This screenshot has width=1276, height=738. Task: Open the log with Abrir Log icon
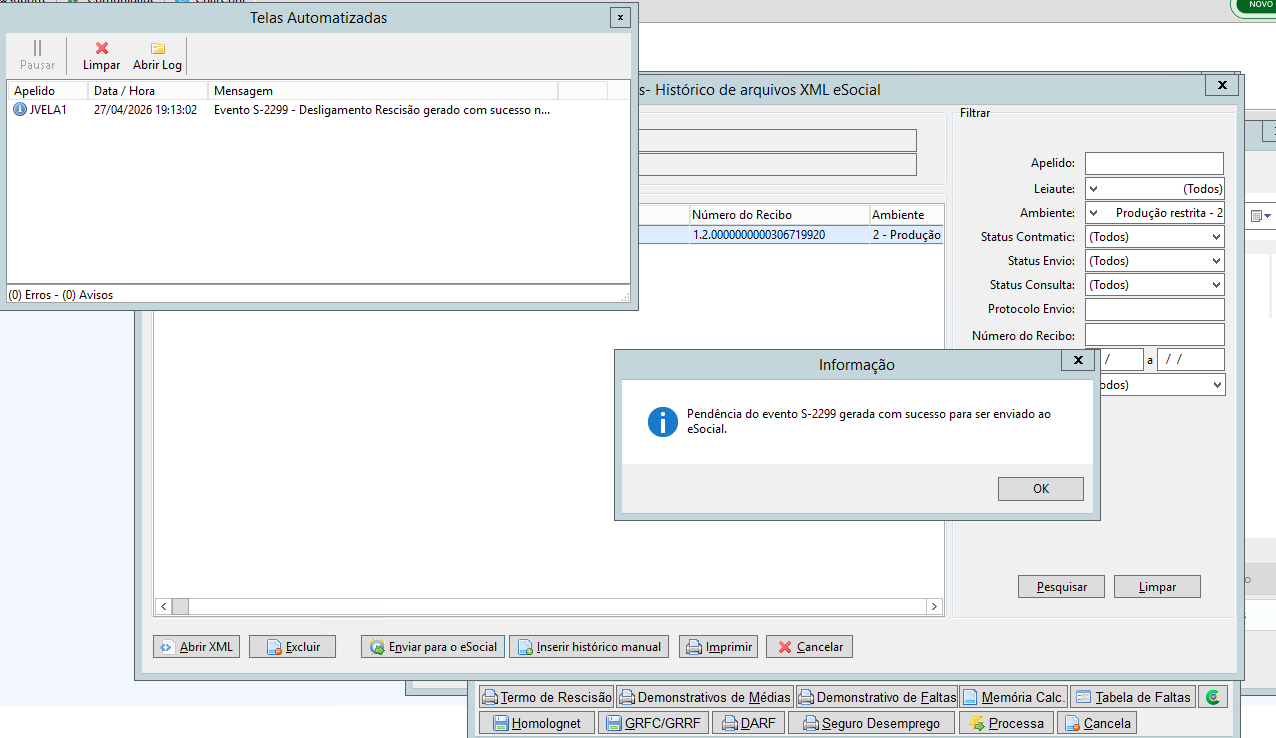[x=158, y=48]
